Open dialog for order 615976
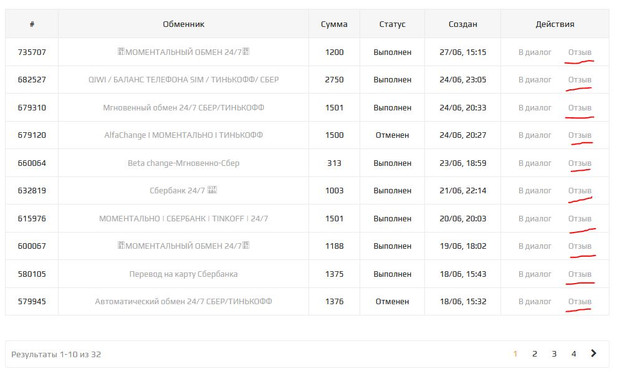640x381 pixels. tap(535, 219)
